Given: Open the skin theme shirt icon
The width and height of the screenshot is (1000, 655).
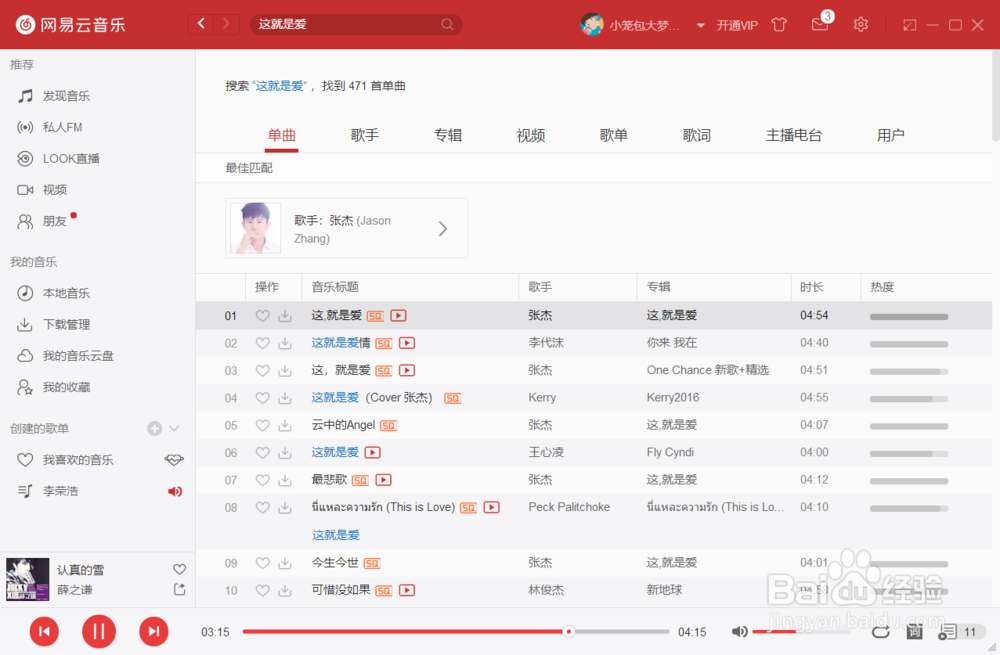Looking at the screenshot, I should tap(779, 25).
